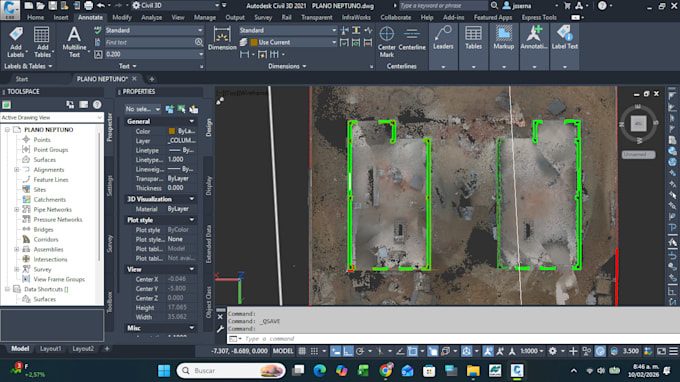The height and width of the screenshot is (382, 680).
Task: Toggle object snap in status bar
Action: point(412,351)
